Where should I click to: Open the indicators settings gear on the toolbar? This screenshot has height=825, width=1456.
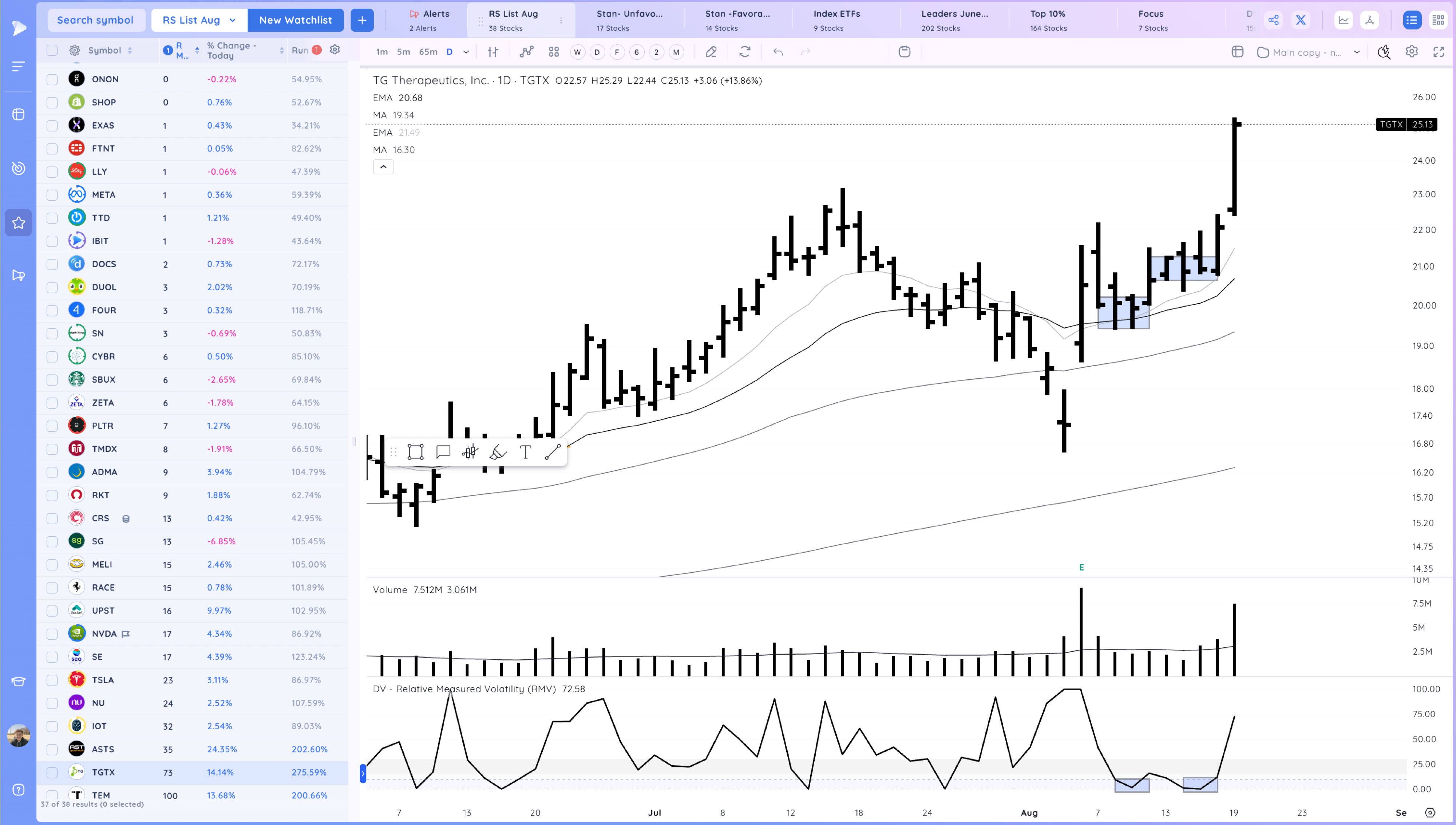tap(1412, 52)
